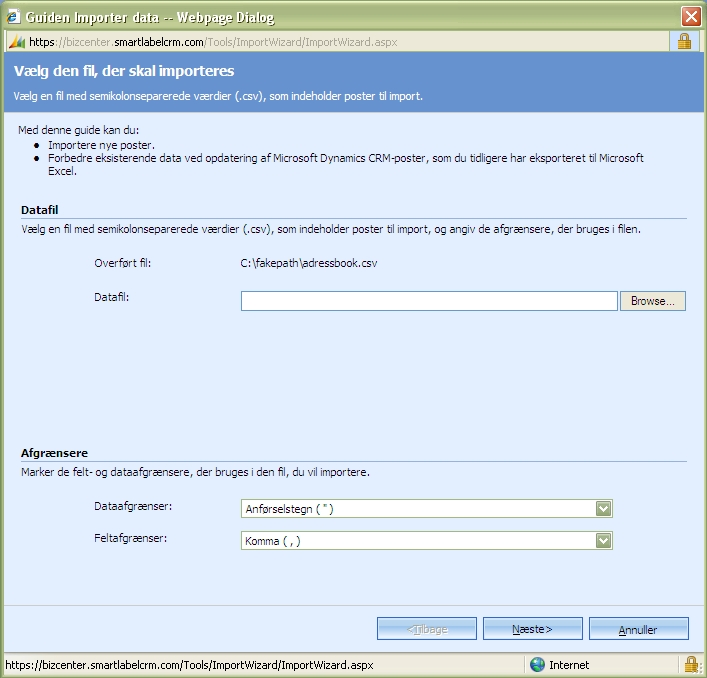This screenshot has width=707, height=678.
Task: Click the Dynamics CRM favicon in address bar
Action: click(17, 42)
